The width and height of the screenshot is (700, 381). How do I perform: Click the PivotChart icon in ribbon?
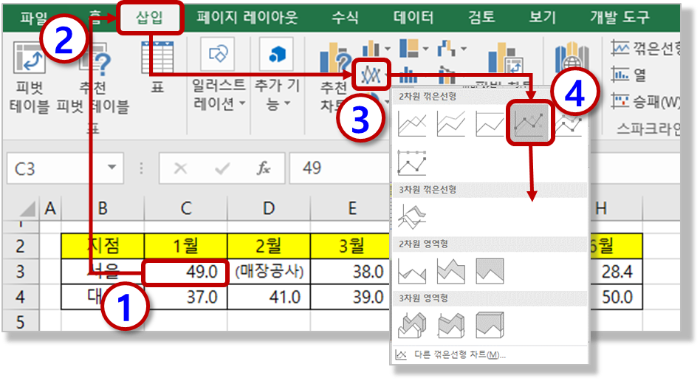tap(505, 59)
